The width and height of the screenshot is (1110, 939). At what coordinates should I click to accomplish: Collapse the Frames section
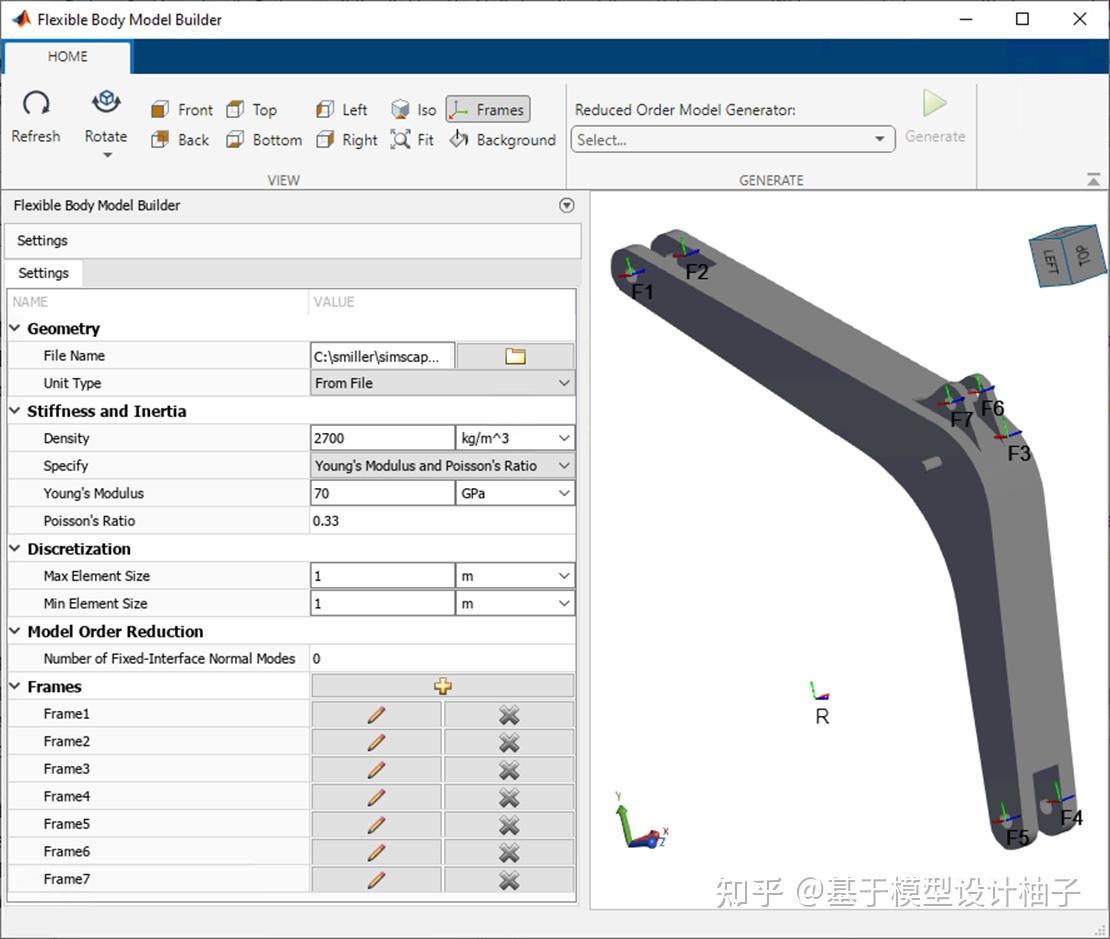(16, 687)
